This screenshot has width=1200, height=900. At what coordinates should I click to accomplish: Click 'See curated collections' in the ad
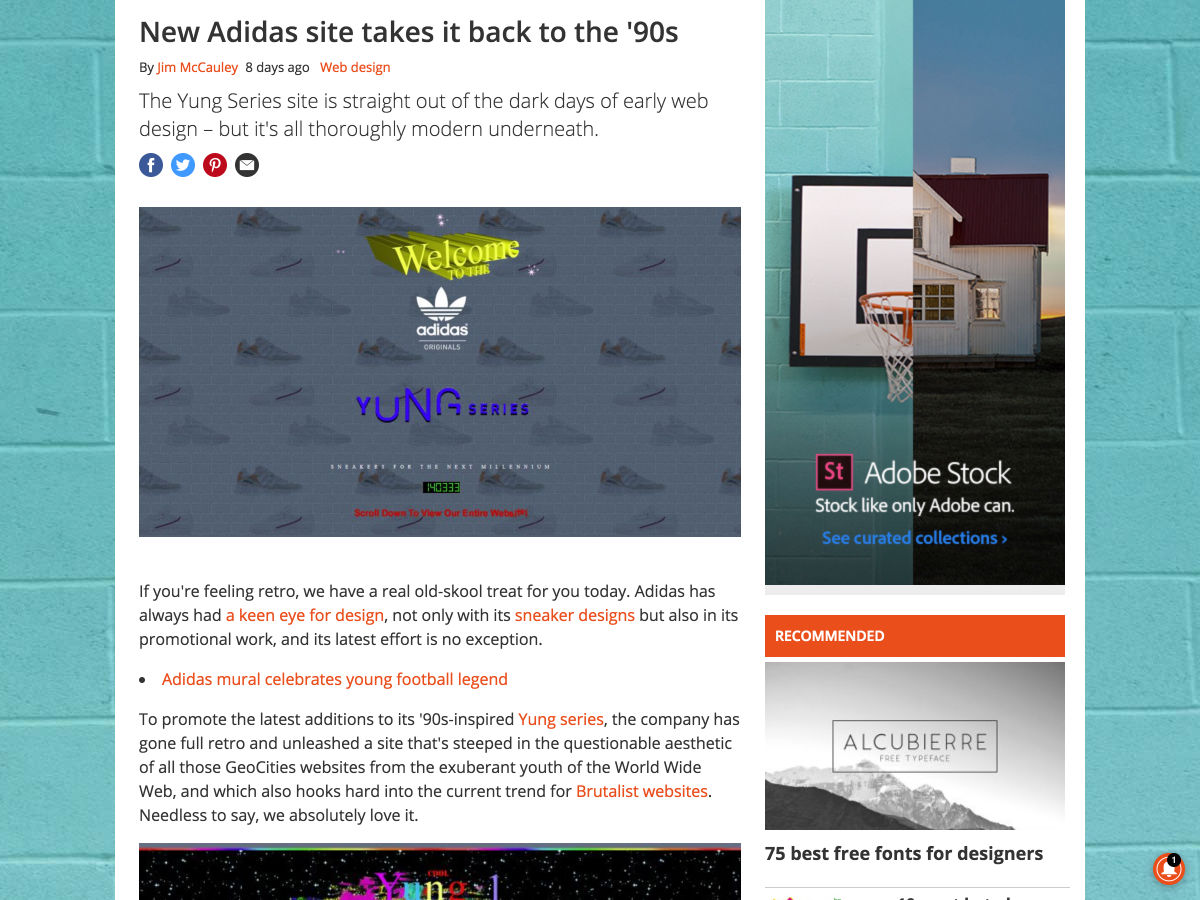coord(914,538)
